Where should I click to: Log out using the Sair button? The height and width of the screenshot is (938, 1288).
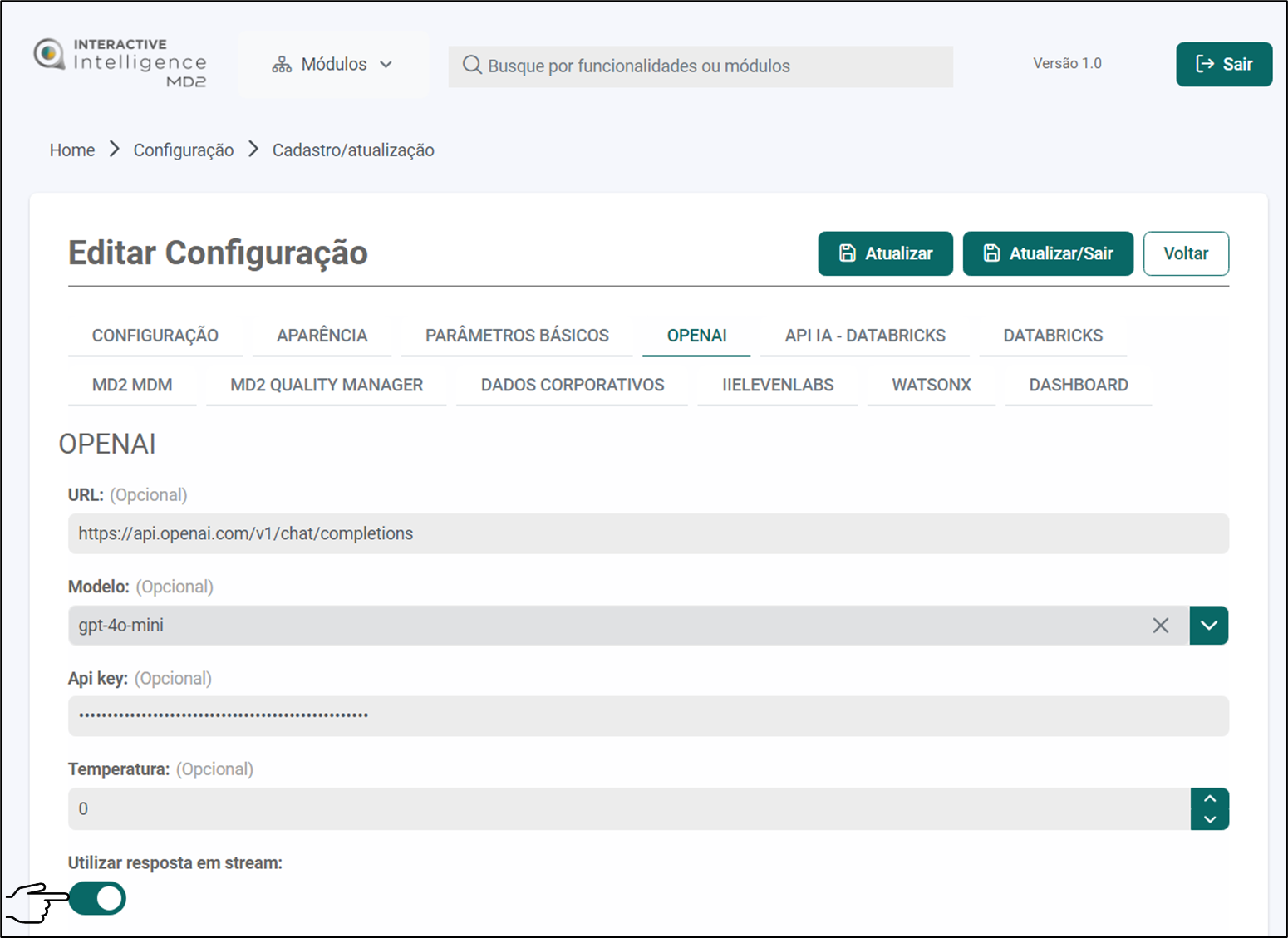[x=1223, y=64]
